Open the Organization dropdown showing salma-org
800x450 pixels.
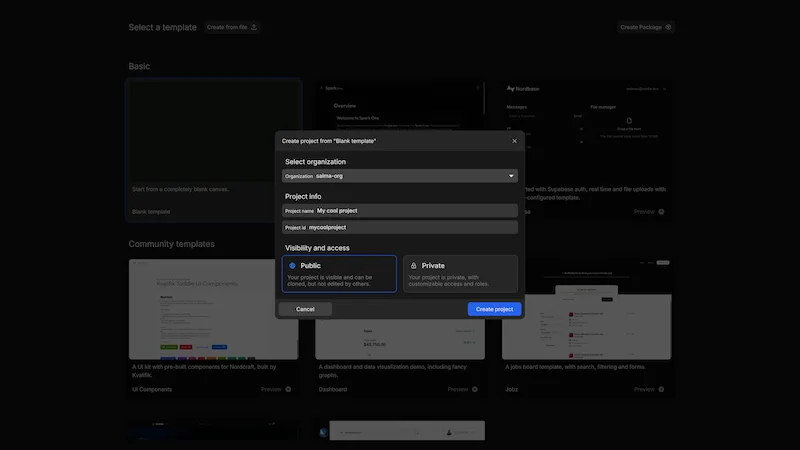400,176
